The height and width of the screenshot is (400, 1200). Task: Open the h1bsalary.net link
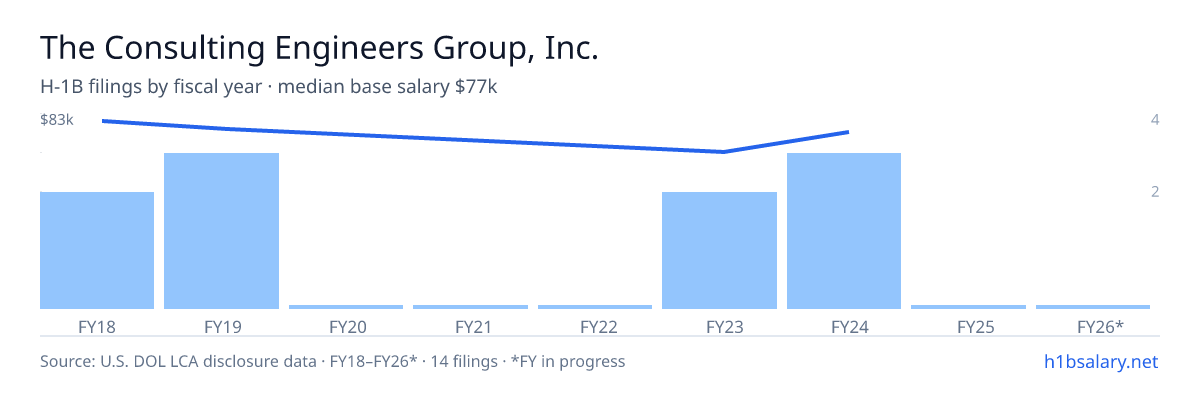pyautogui.click(x=1100, y=361)
